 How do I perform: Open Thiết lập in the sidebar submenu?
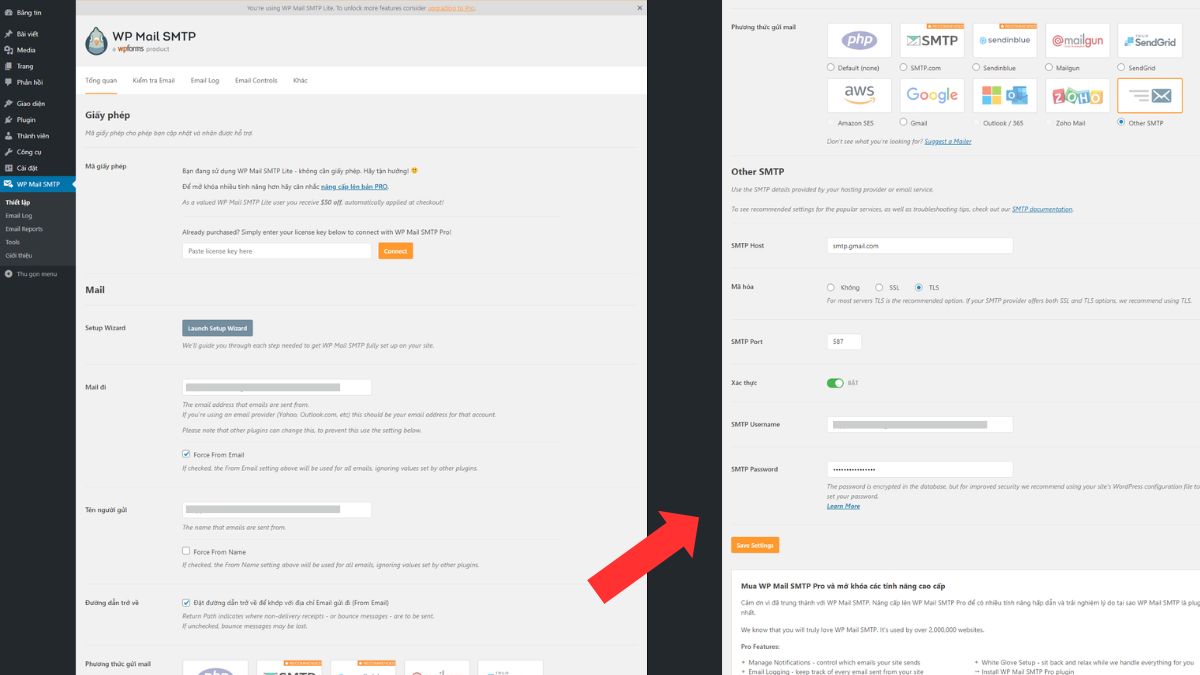click(18, 202)
